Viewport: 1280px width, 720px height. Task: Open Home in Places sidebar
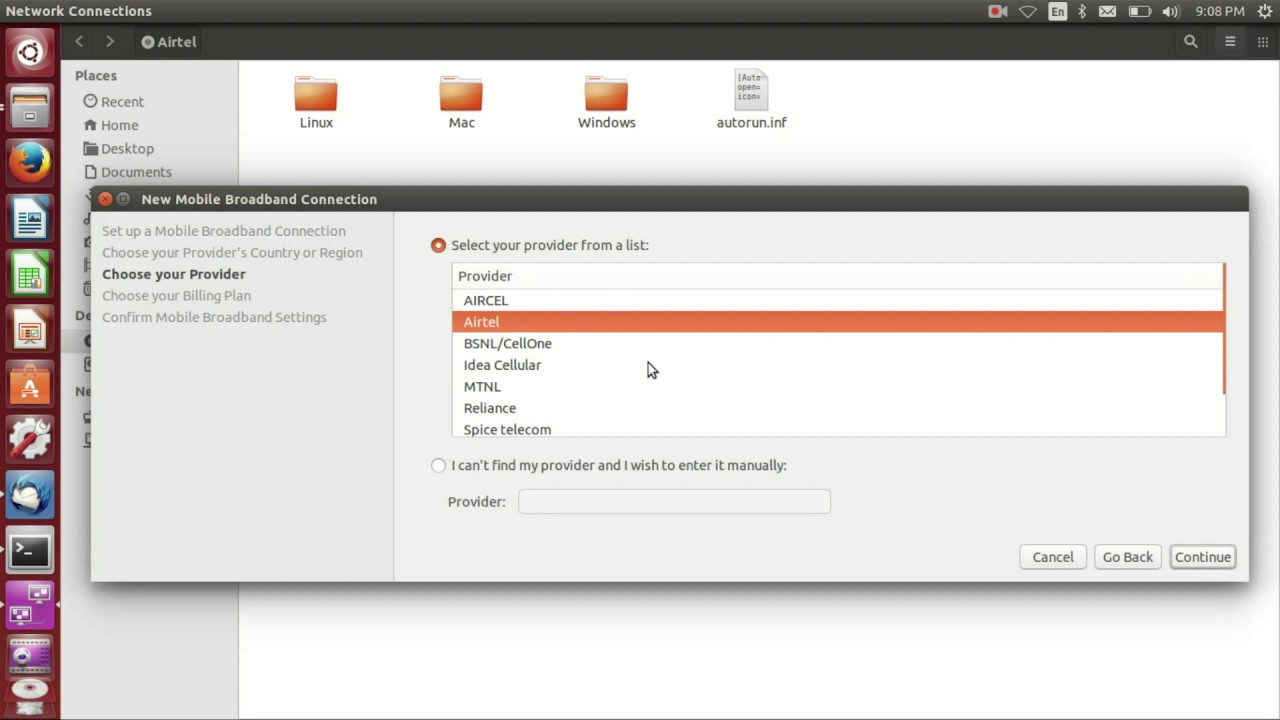coord(111,125)
